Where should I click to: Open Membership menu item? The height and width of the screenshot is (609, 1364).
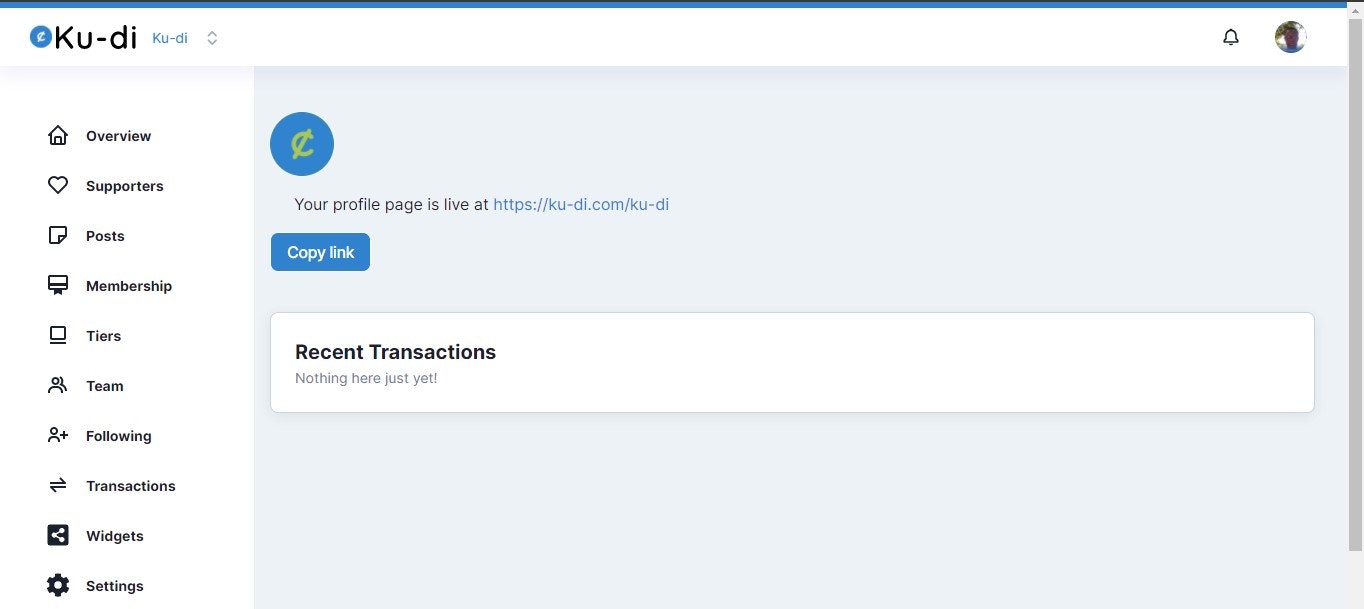click(x=129, y=286)
